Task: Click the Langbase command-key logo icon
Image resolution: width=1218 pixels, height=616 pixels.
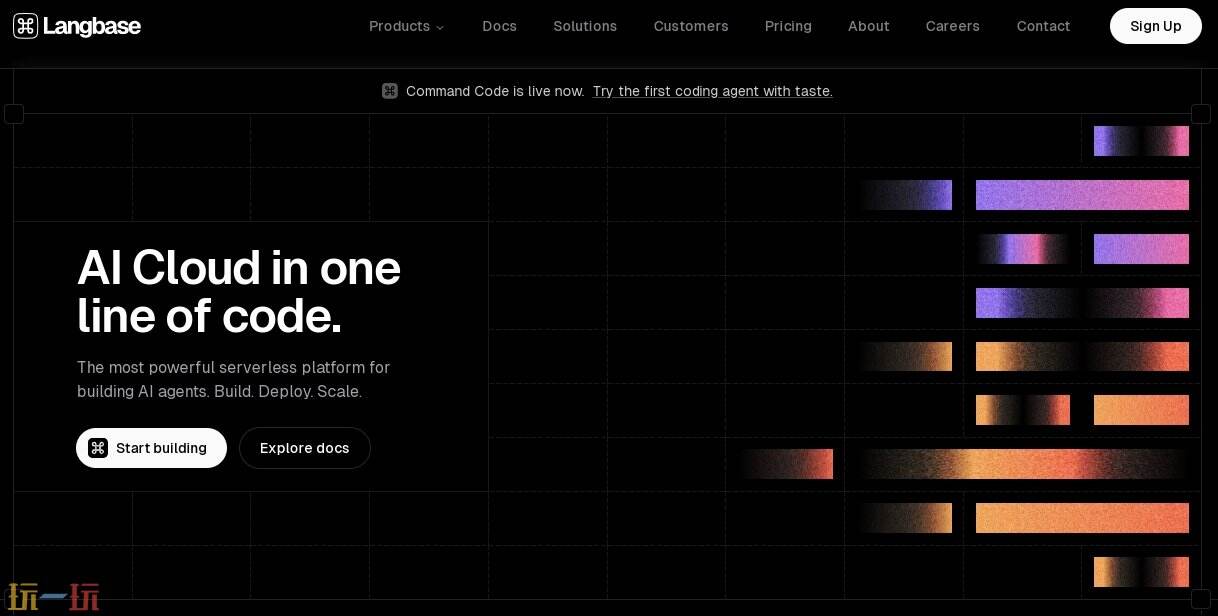Action: click(25, 26)
